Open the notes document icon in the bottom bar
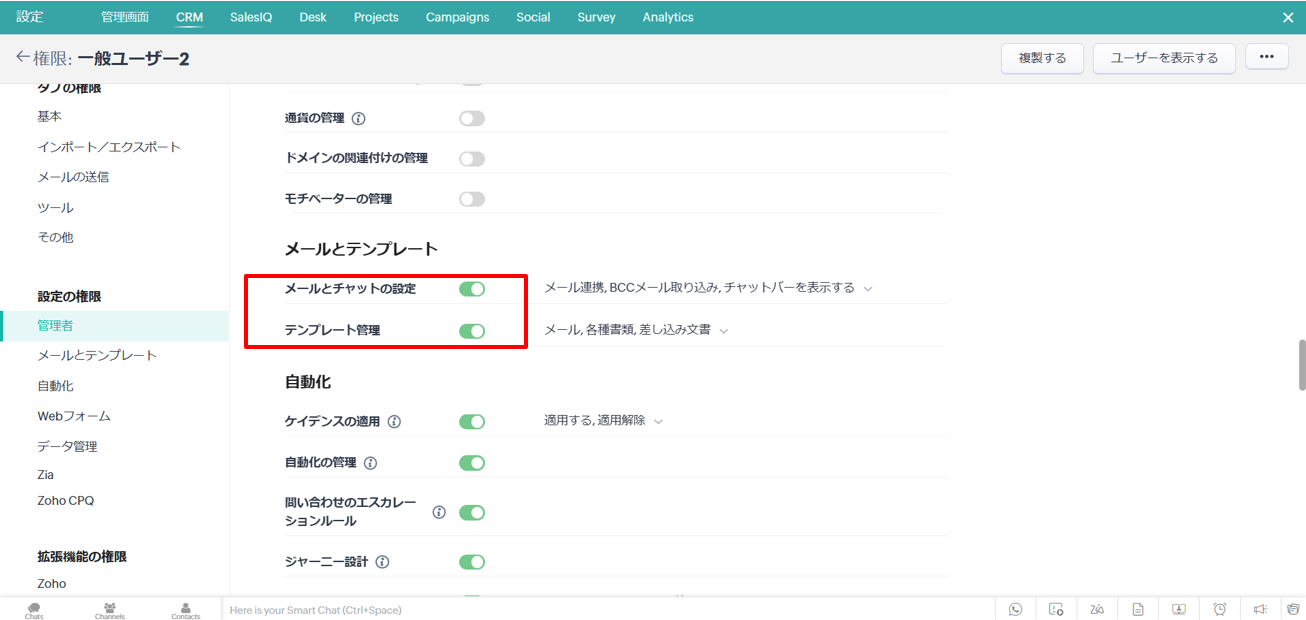 pyautogui.click(x=1138, y=609)
